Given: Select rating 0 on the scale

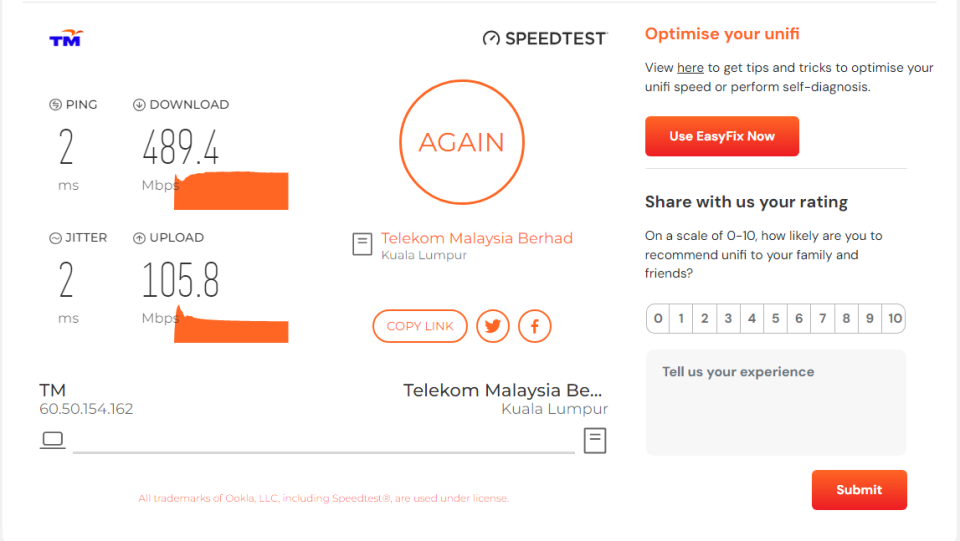Looking at the screenshot, I should [658, 318].
